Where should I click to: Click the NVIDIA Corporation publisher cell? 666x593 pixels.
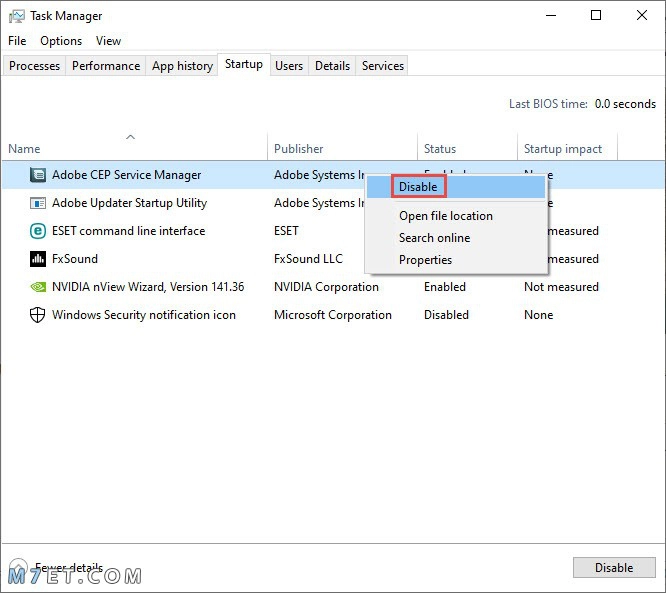point(326,287)
